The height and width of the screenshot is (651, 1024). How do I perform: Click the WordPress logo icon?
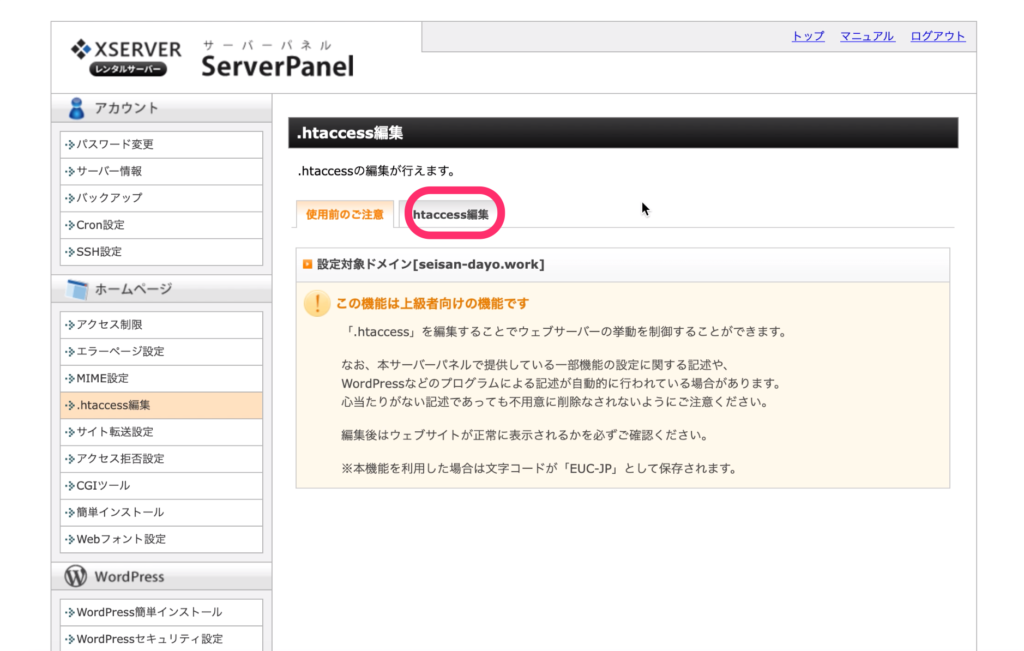click(76, 577)
